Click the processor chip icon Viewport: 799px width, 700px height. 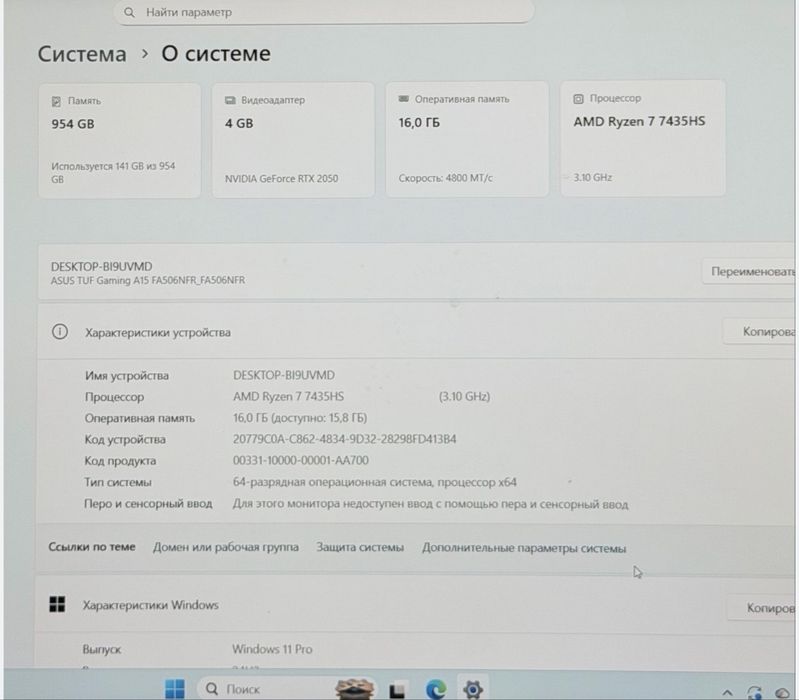point(578,99)
